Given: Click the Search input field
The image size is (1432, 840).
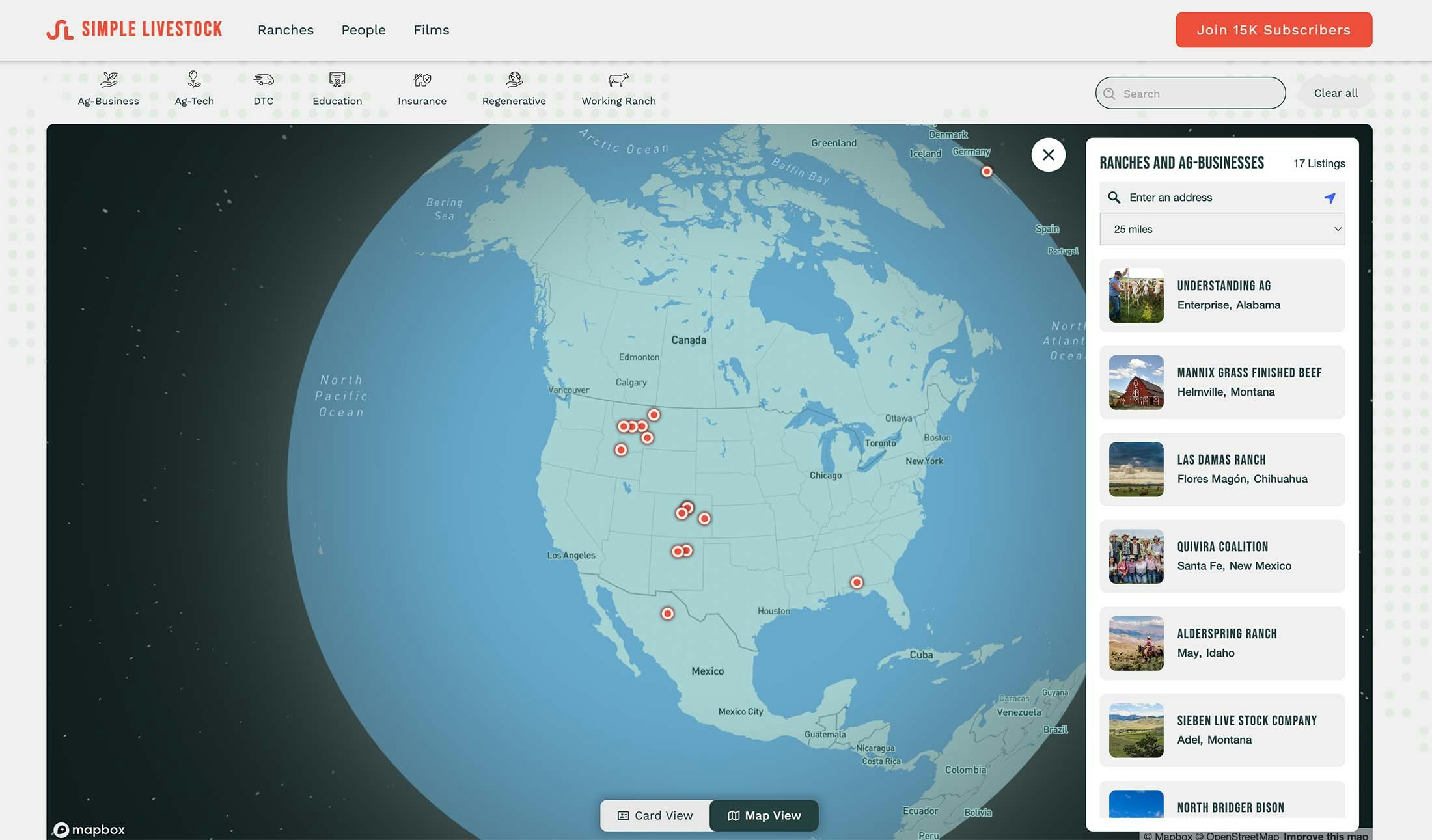Looking at the screenshot, I should [1198, 94].
